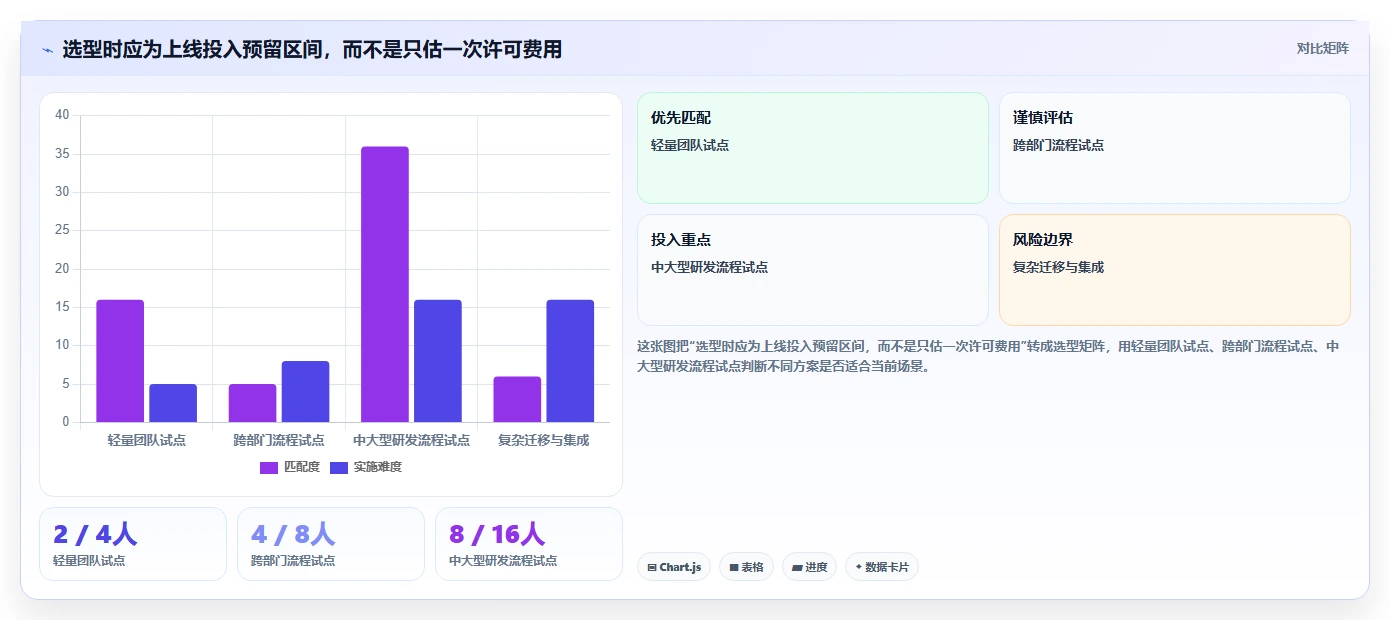
Task: Click the 表格 tag chip
Action: (746, 567)
